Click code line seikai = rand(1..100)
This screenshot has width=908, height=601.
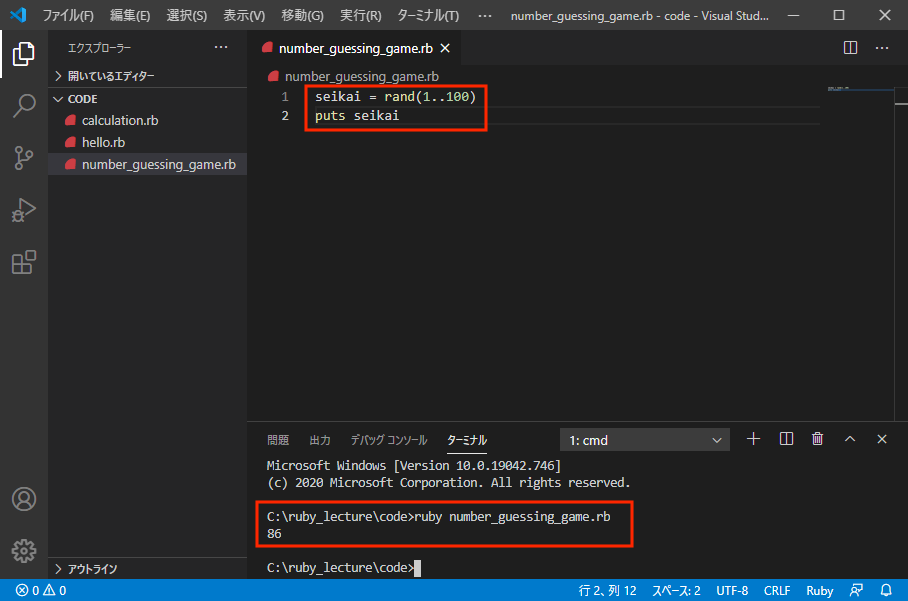pos(395,97)
